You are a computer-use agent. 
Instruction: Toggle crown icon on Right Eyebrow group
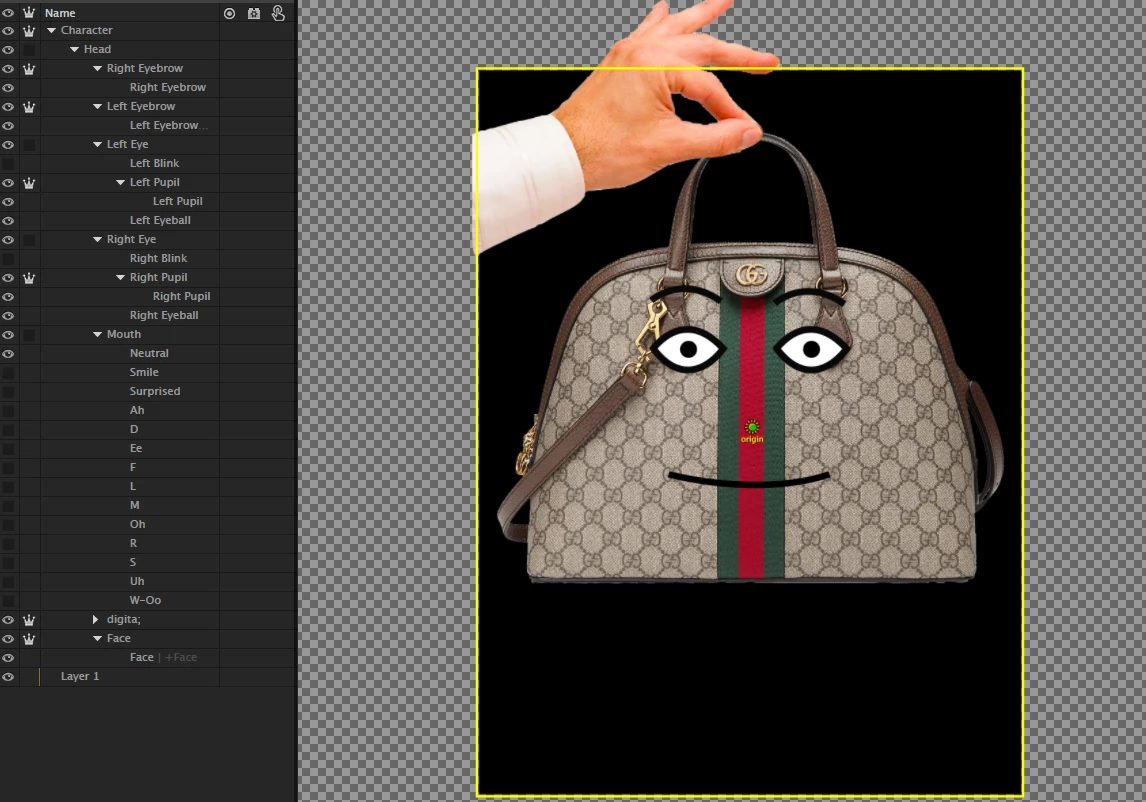pyautogui.click(x=29, y=69)
